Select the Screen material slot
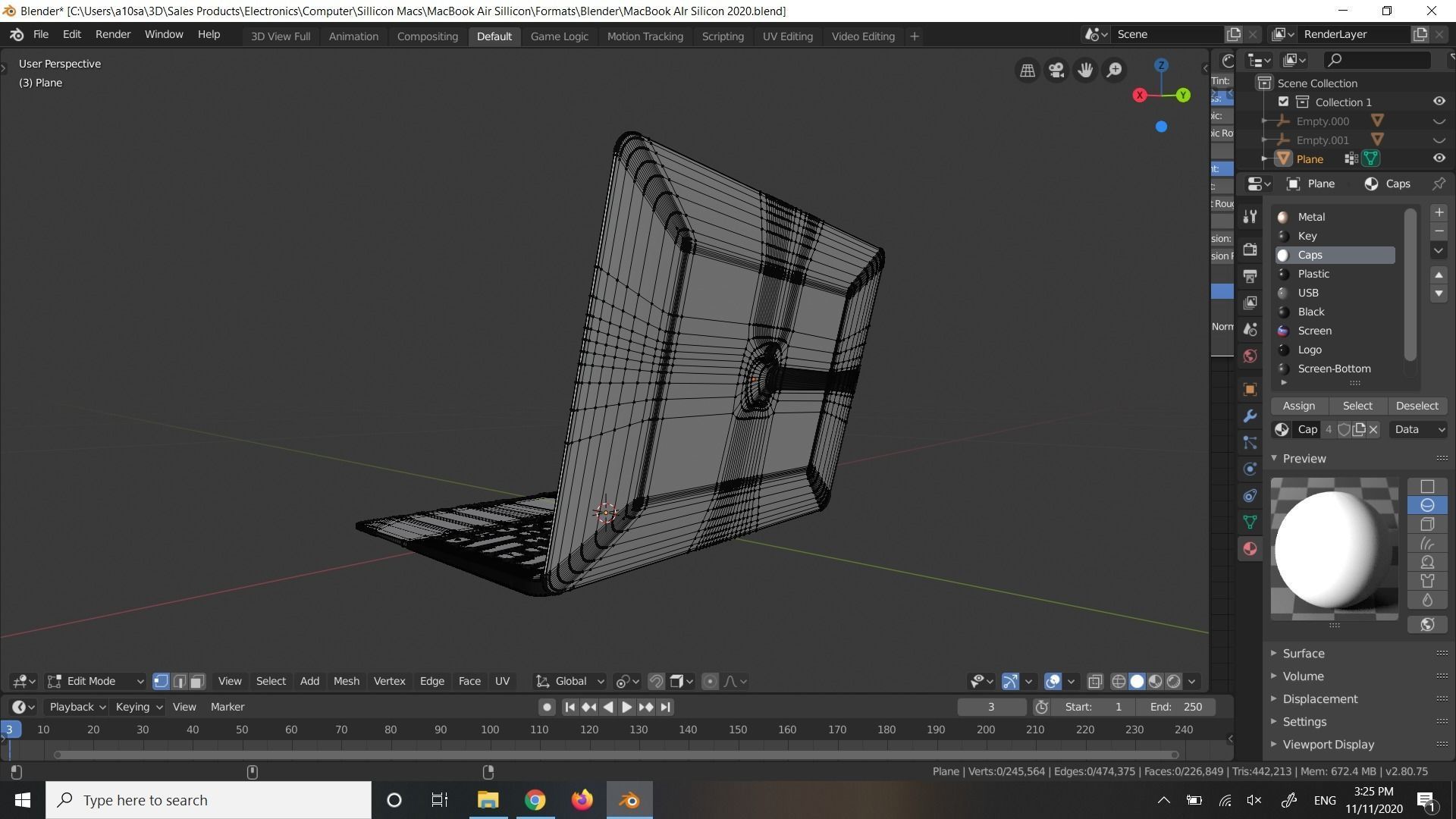The image size is (1456, 819). [x=1314, y=331]
